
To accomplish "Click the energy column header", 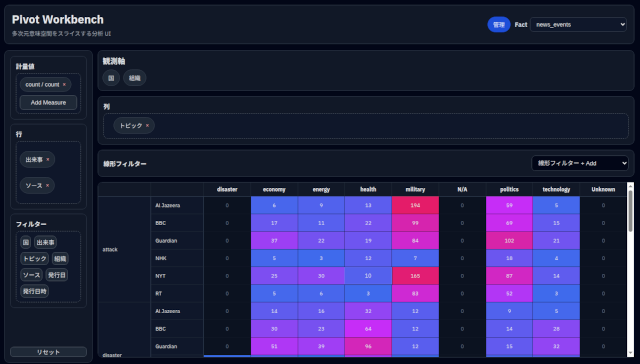I will 321,189.
